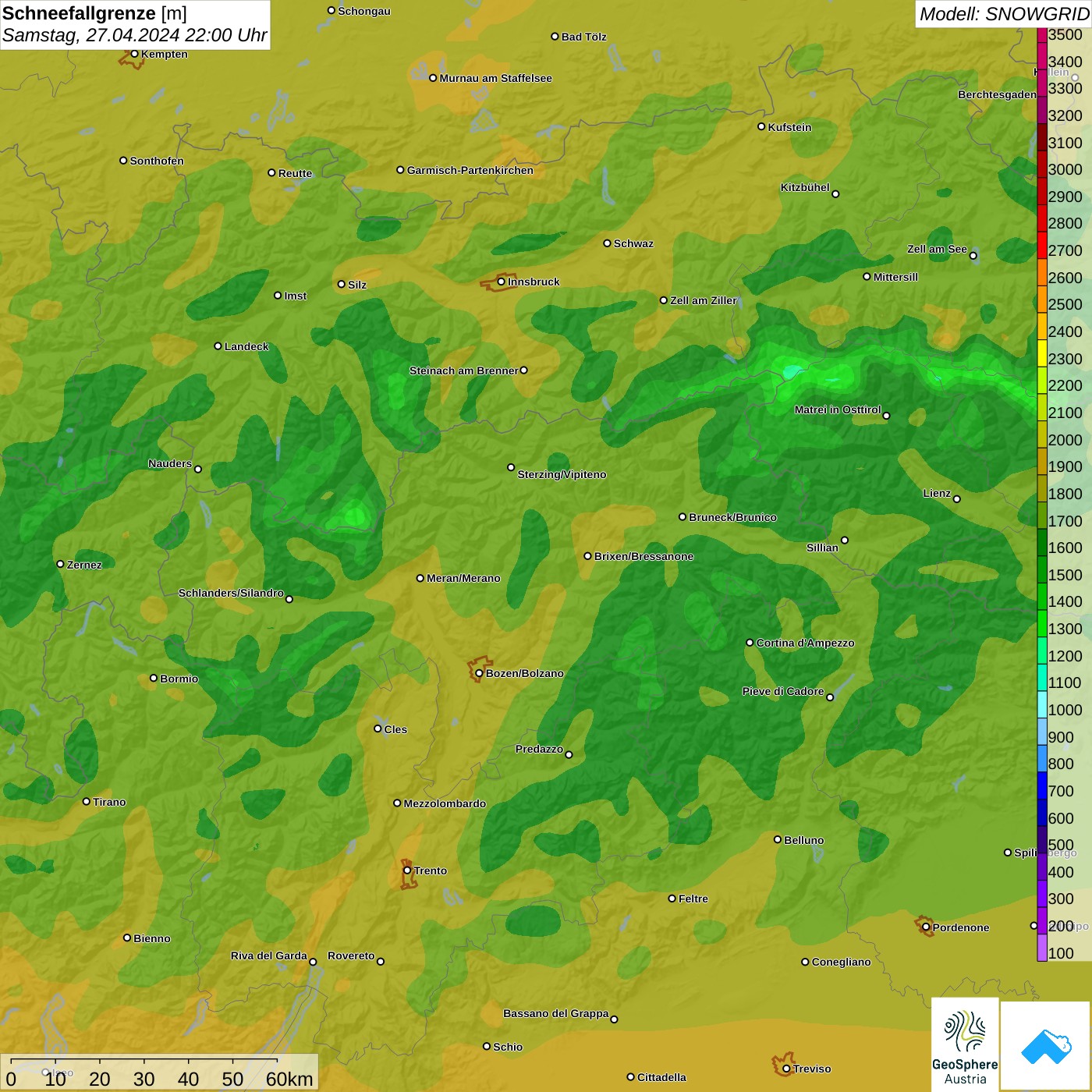The height and width of the screenshot is (1092, 1092).
Task: Click the 60km scale bar label
Action: pos(289,1079)
